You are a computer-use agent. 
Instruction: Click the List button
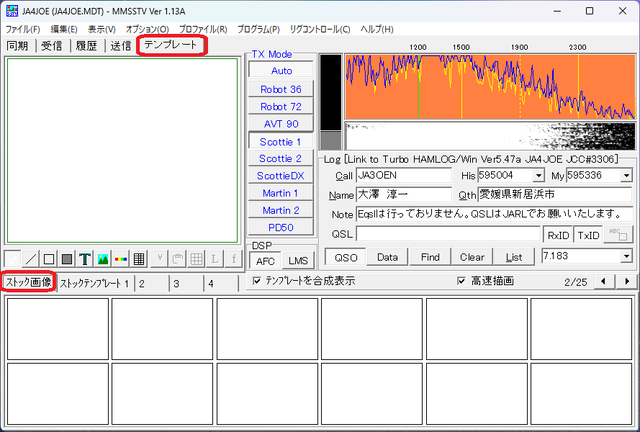[x=513, y=257]
